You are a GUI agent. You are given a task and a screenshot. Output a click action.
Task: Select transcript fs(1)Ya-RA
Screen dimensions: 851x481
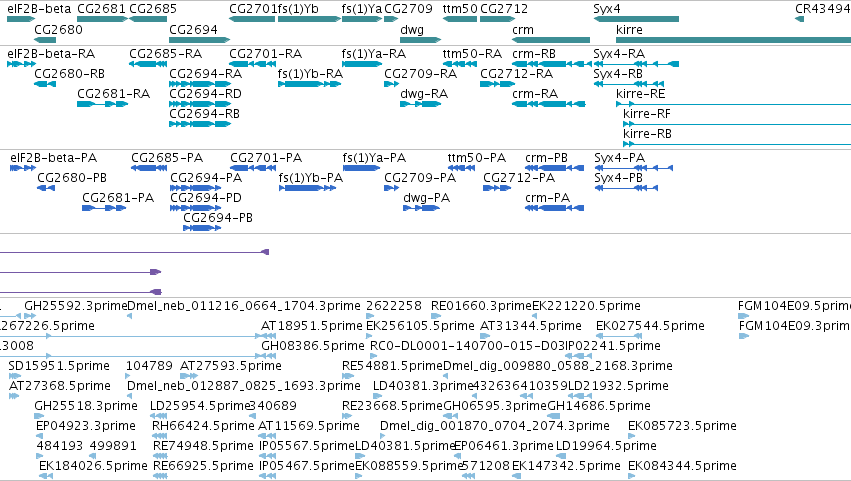pos(374,54)
